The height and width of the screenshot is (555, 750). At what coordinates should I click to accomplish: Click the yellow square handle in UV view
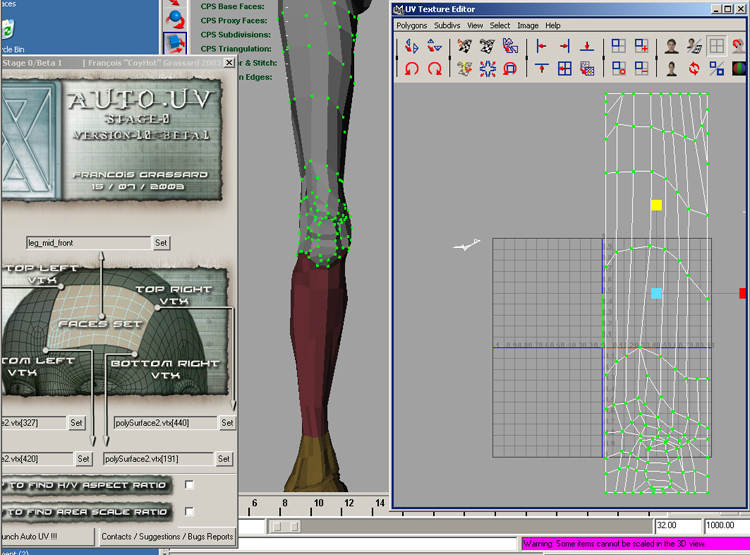656,205
